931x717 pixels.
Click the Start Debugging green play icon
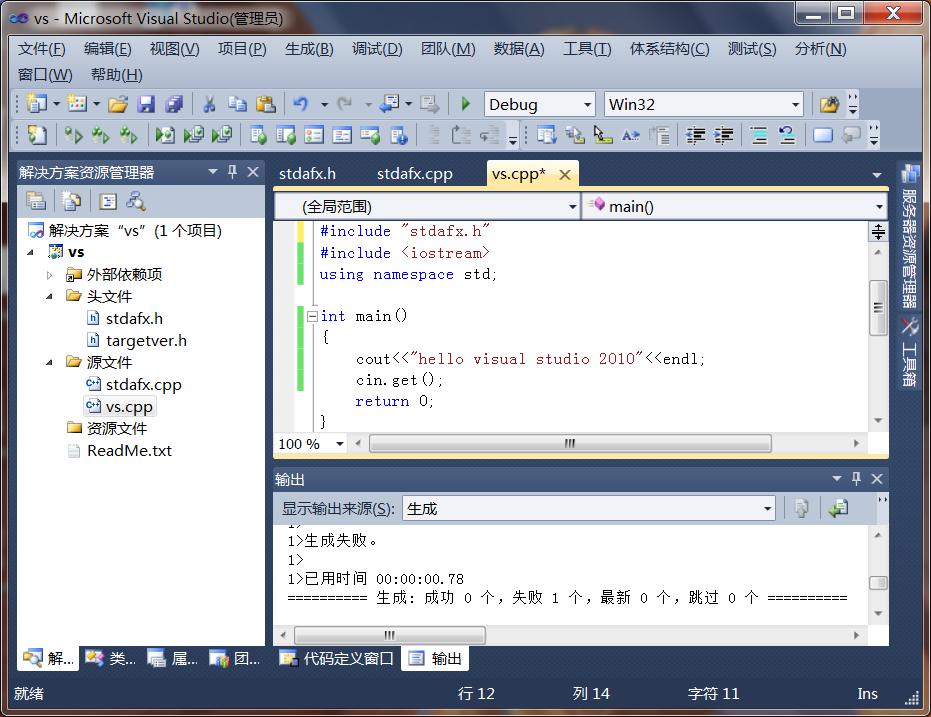click(x=465, y=104)
